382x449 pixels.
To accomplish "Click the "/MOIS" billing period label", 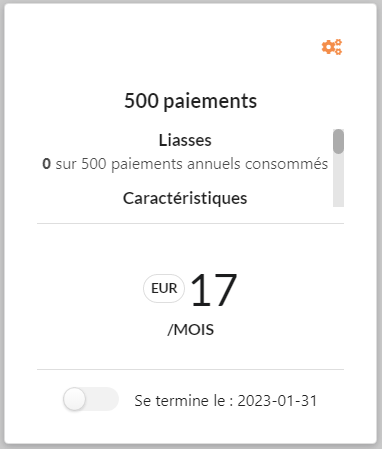I will tap(190, 330).
